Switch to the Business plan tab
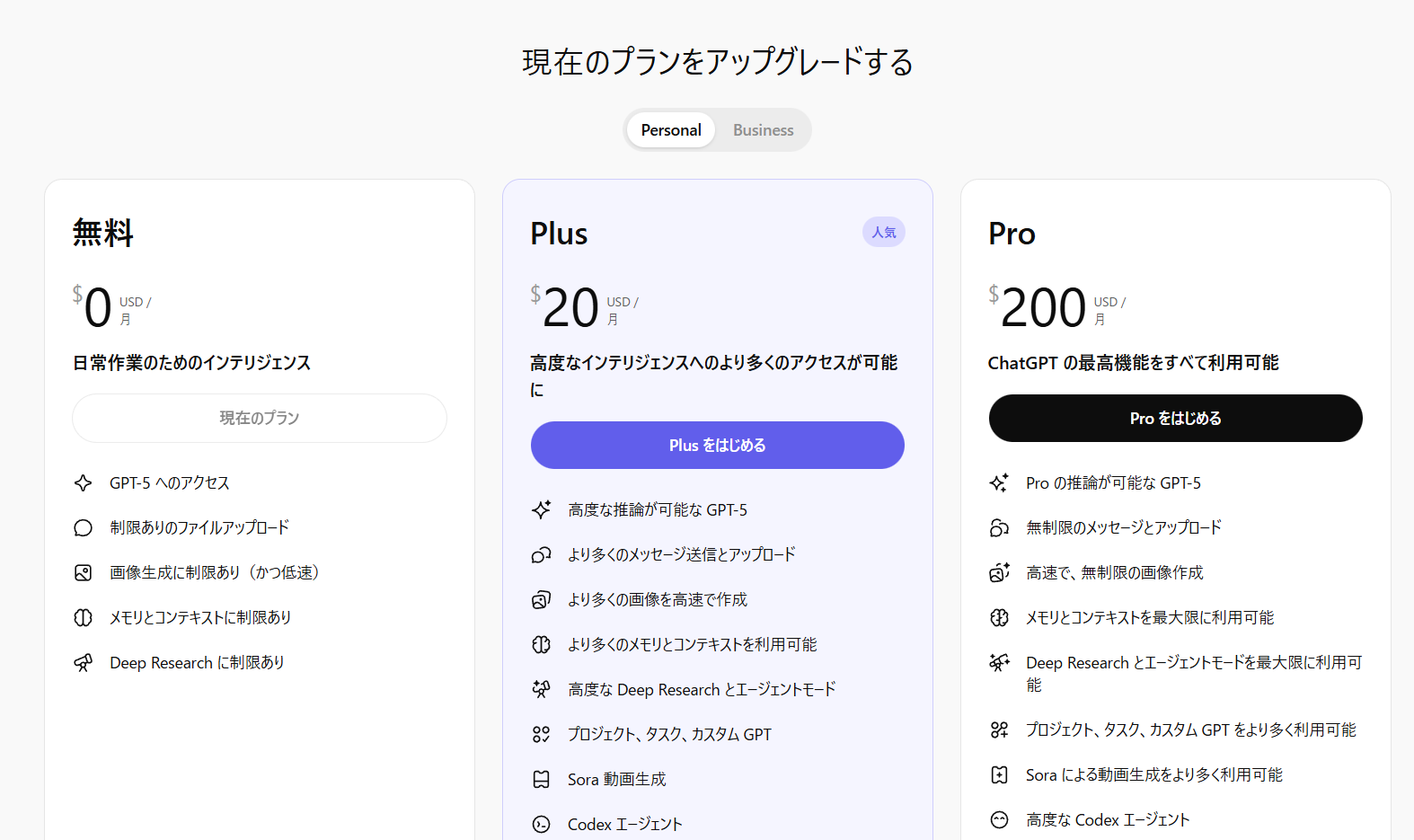The image size is (1414, 840). 763,130
